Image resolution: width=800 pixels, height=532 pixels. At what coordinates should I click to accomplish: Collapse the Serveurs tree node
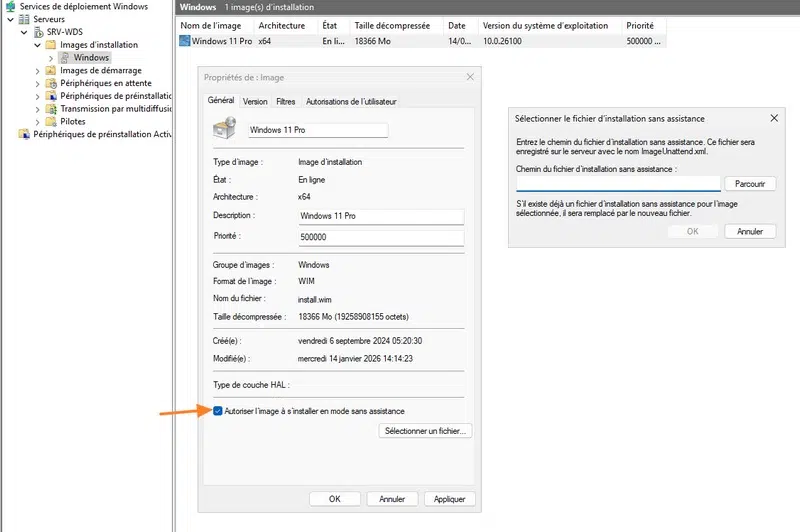click(x=11, y=19)
